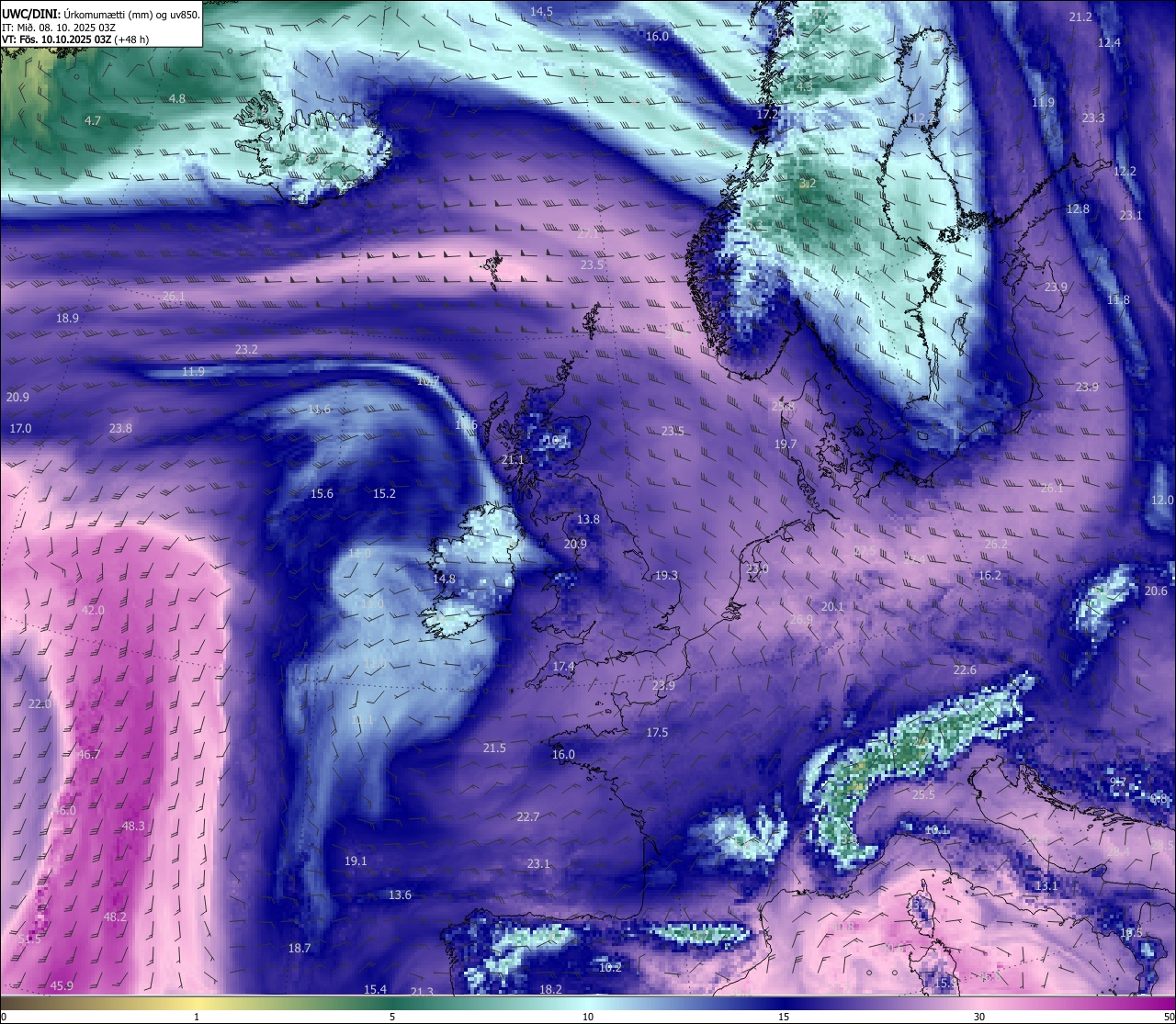This screenshot has width=1176, height=1024.
Task: Click the VT: Fös. 10.10.2025 03Z (+48 h) line
Action: tap(75, 39)
